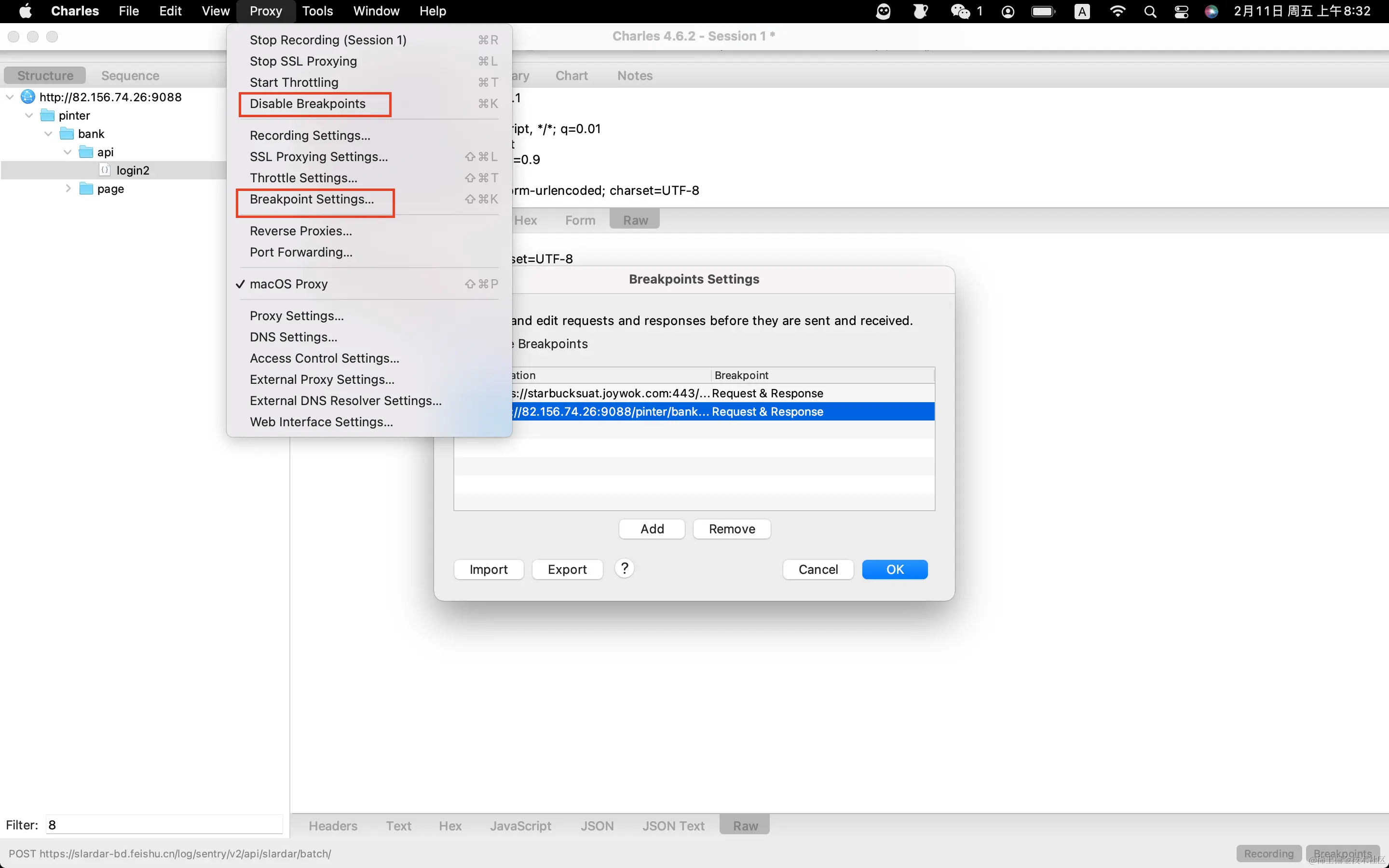Viewport: 1389px width, 868px height.
Task: Toggle the macOS Proxy menu option
Action: 289,284
